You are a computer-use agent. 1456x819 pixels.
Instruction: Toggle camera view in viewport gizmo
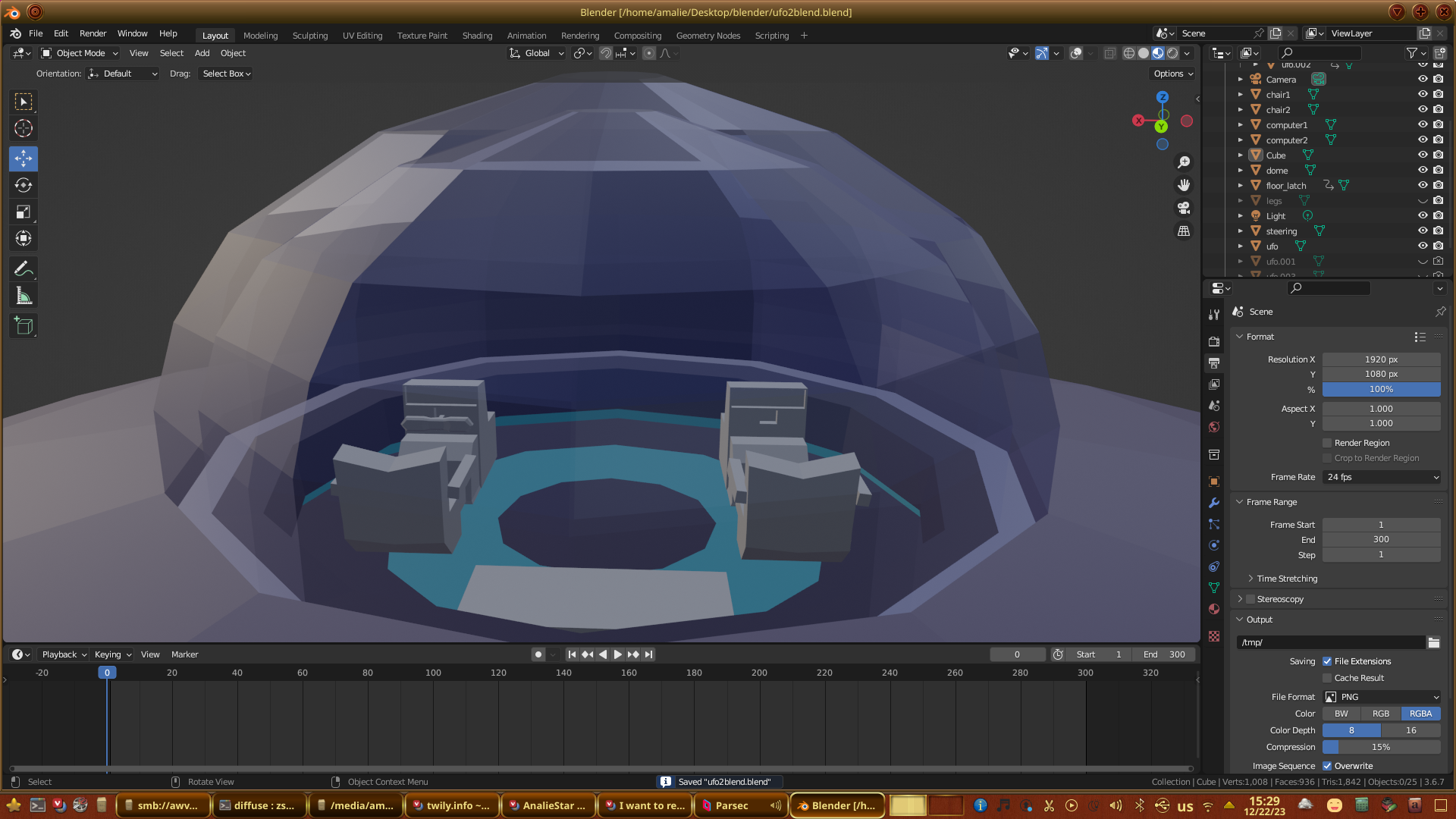(x=1183, y=208)
